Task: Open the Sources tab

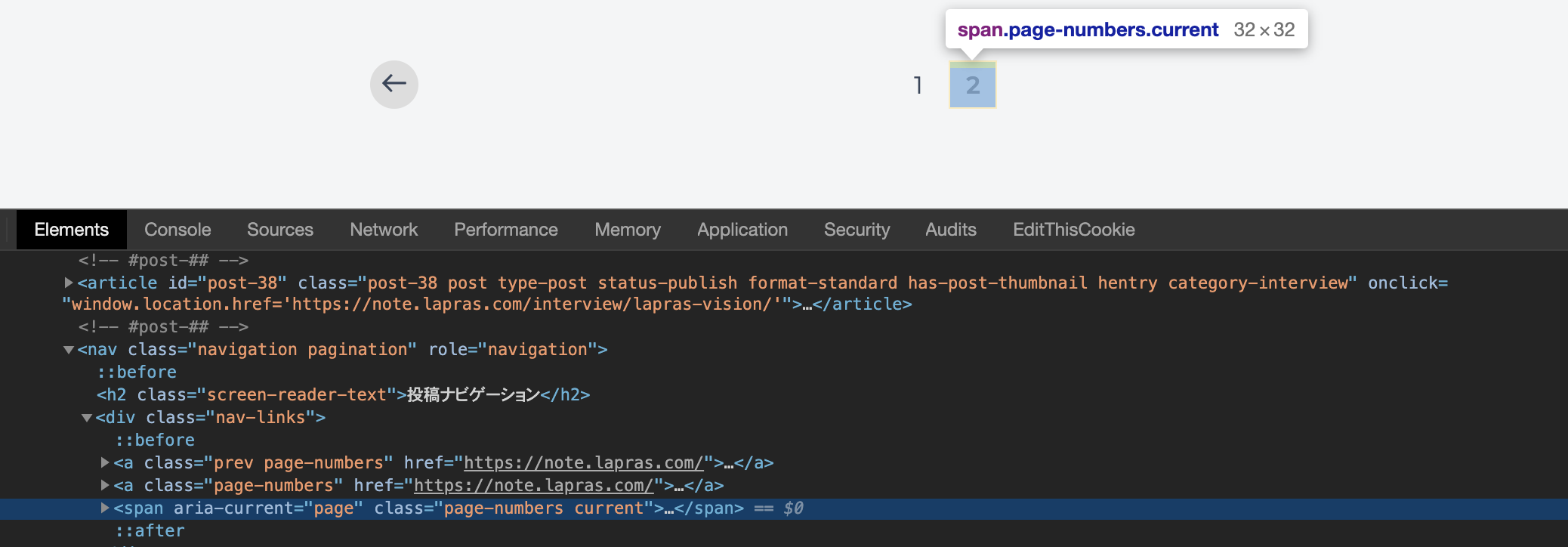Action: [x=280, y=230]
